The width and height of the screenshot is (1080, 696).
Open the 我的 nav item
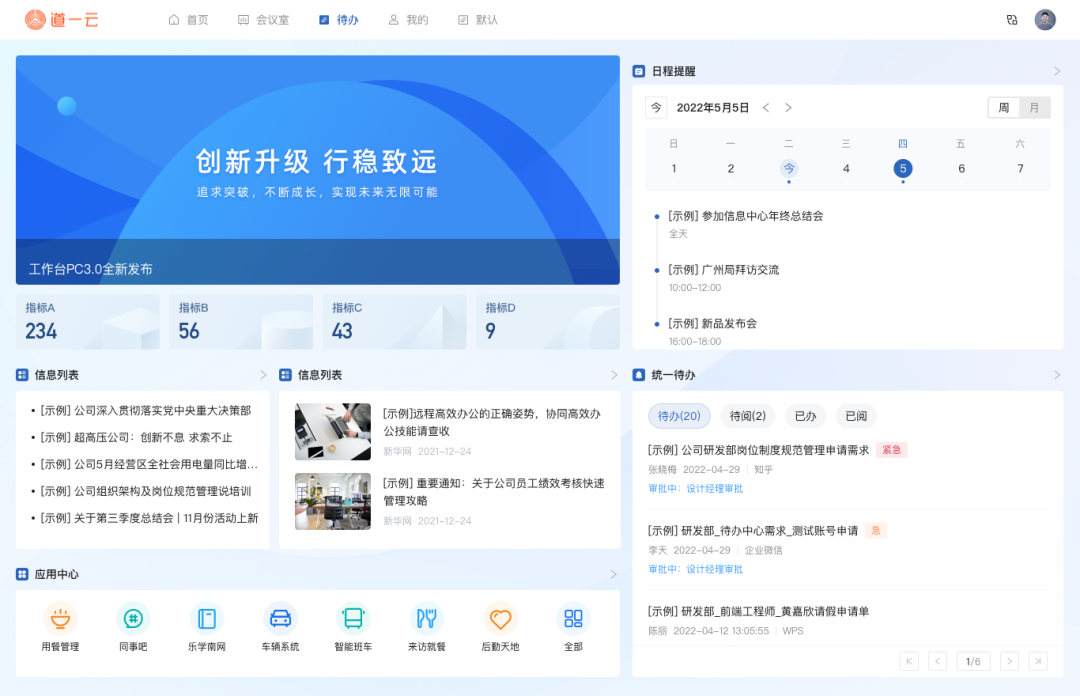click(408, 20)
